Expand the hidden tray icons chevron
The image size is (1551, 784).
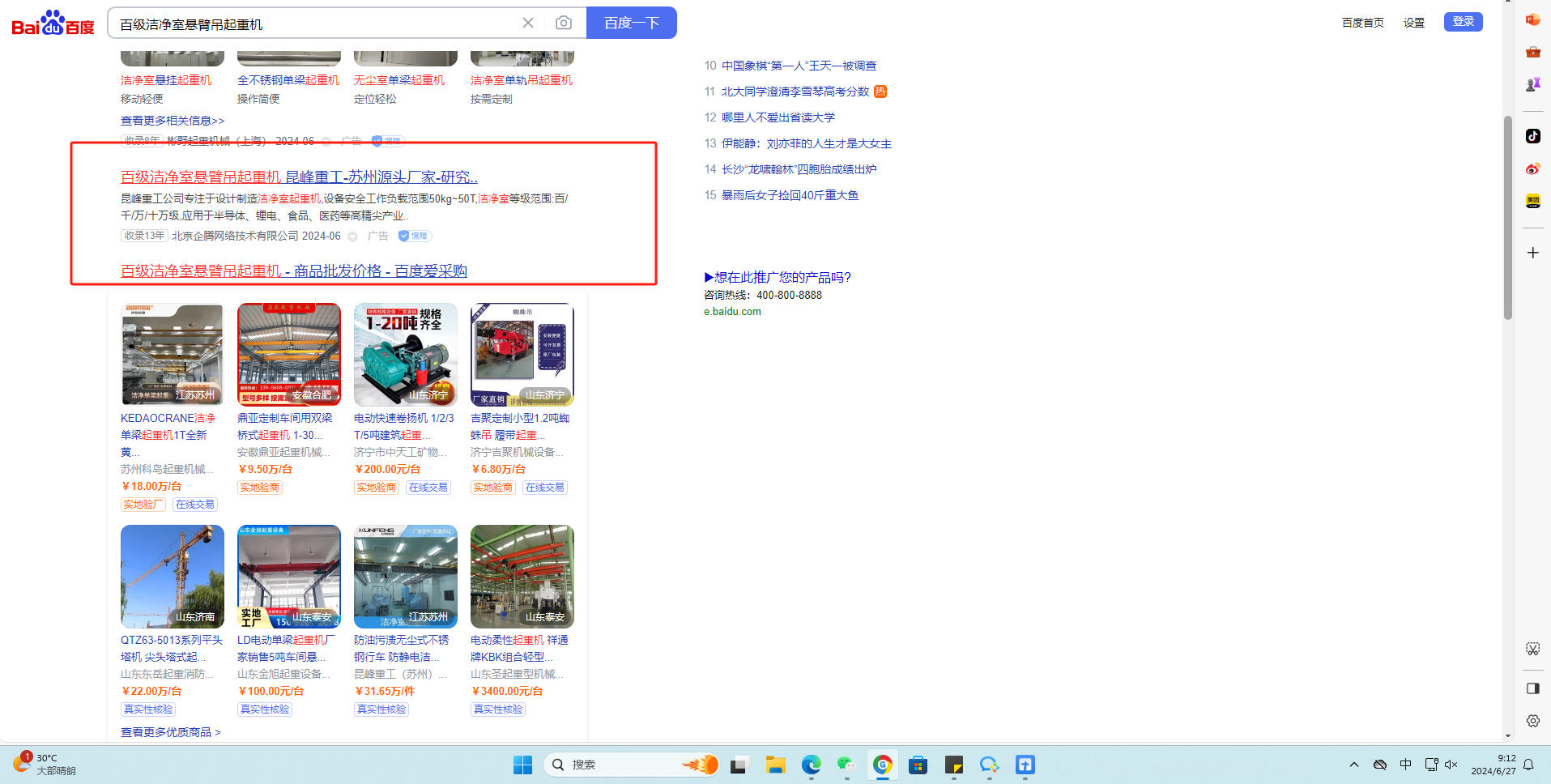click(x=1354, y=765)
